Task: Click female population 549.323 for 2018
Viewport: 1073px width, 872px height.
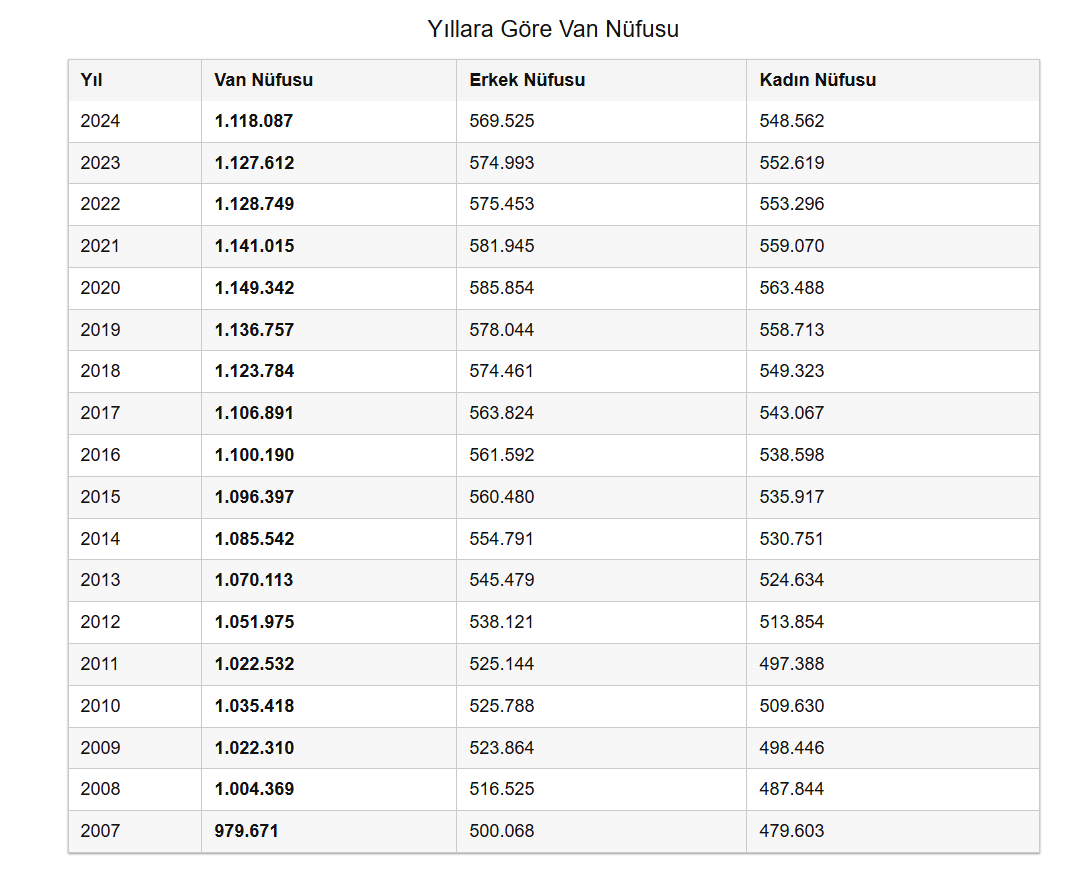Action: [x=792, y=371]
